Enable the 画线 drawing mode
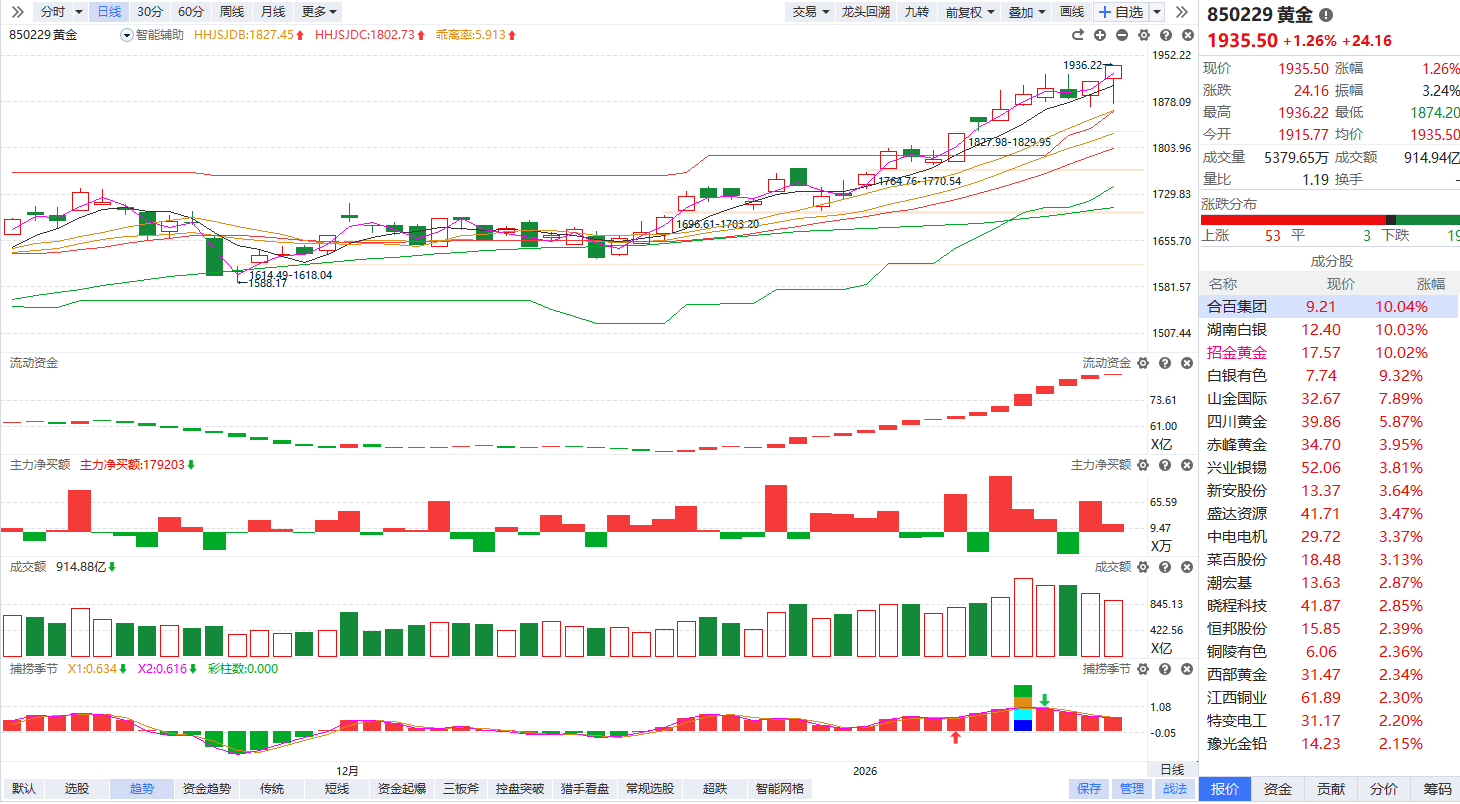The height and width of the screenshot is (804, 1460). [1072, 12]
